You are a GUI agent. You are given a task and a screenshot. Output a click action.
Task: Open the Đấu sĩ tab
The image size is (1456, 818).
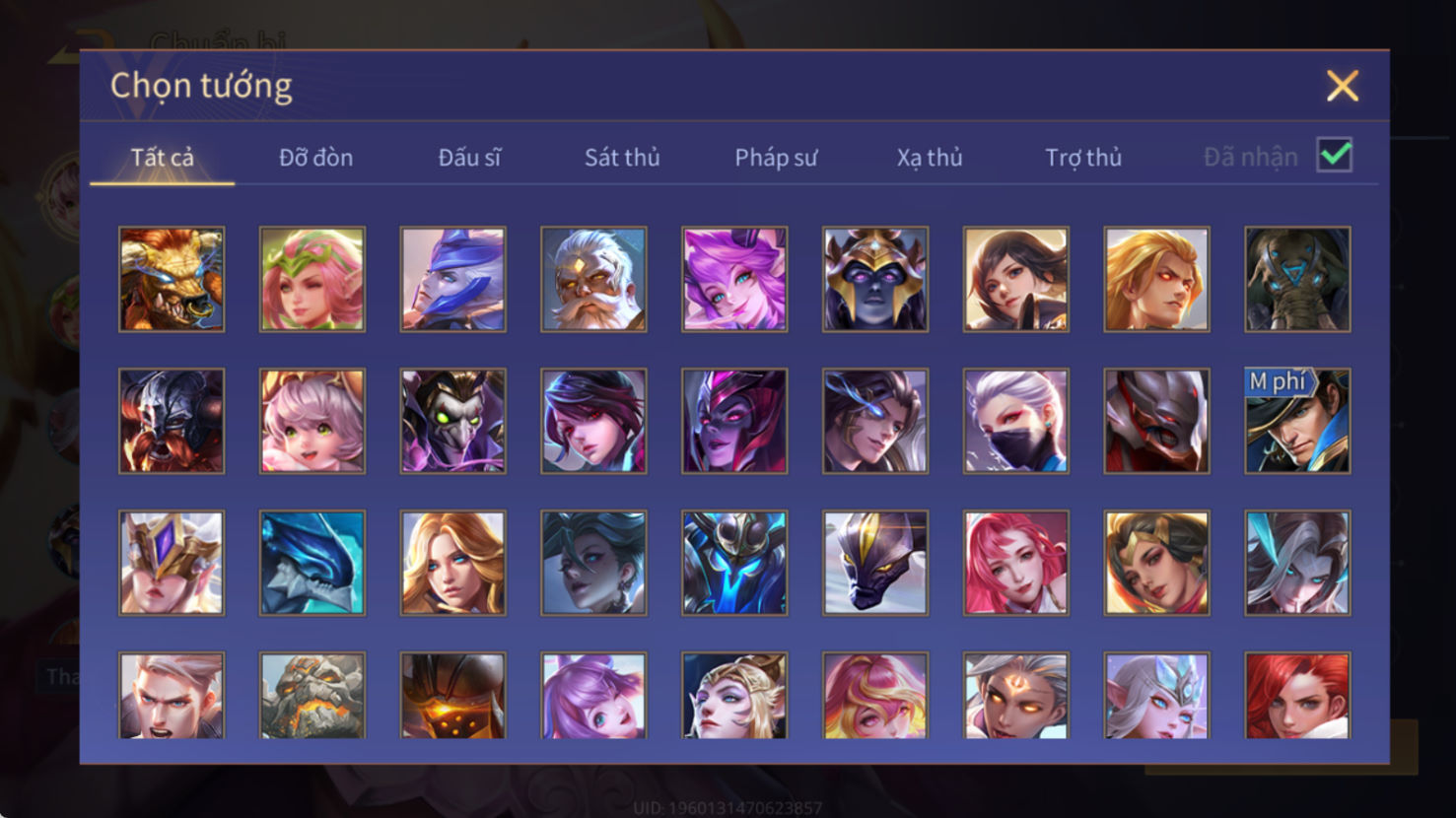coord(469,158)
